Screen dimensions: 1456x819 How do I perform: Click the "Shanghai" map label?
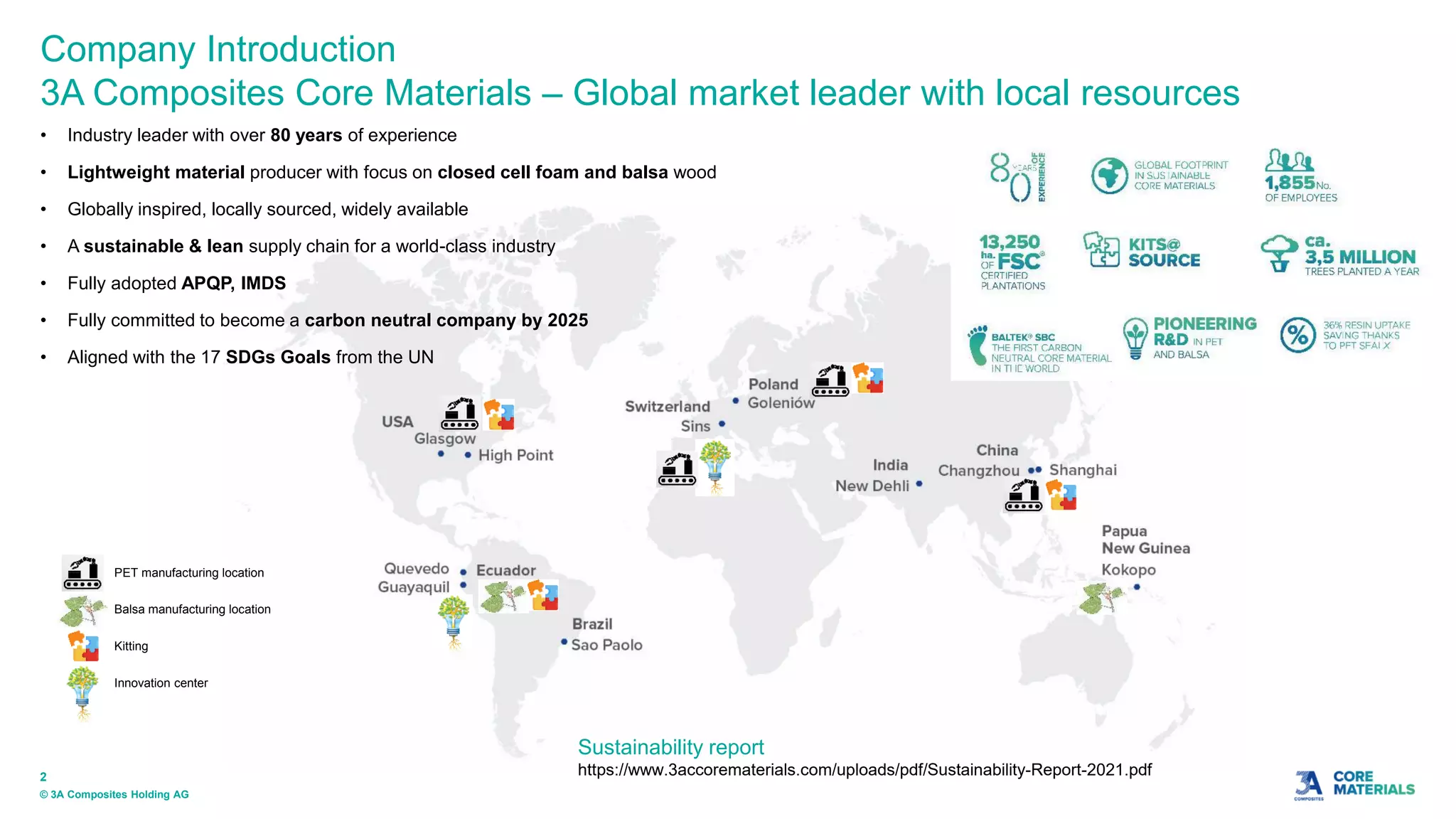[1083, 470]
